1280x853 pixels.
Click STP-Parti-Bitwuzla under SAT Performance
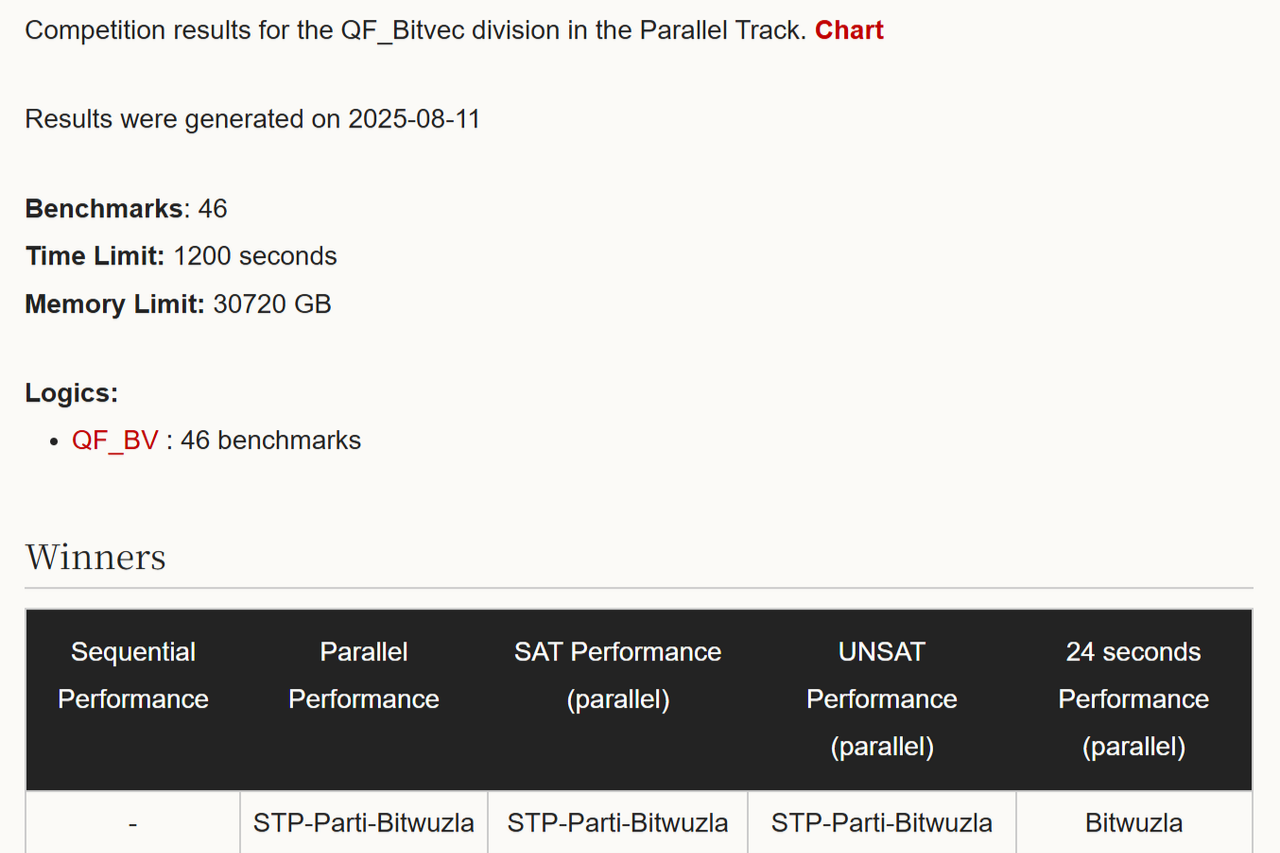pyautogui.click(x=618, y=824)
